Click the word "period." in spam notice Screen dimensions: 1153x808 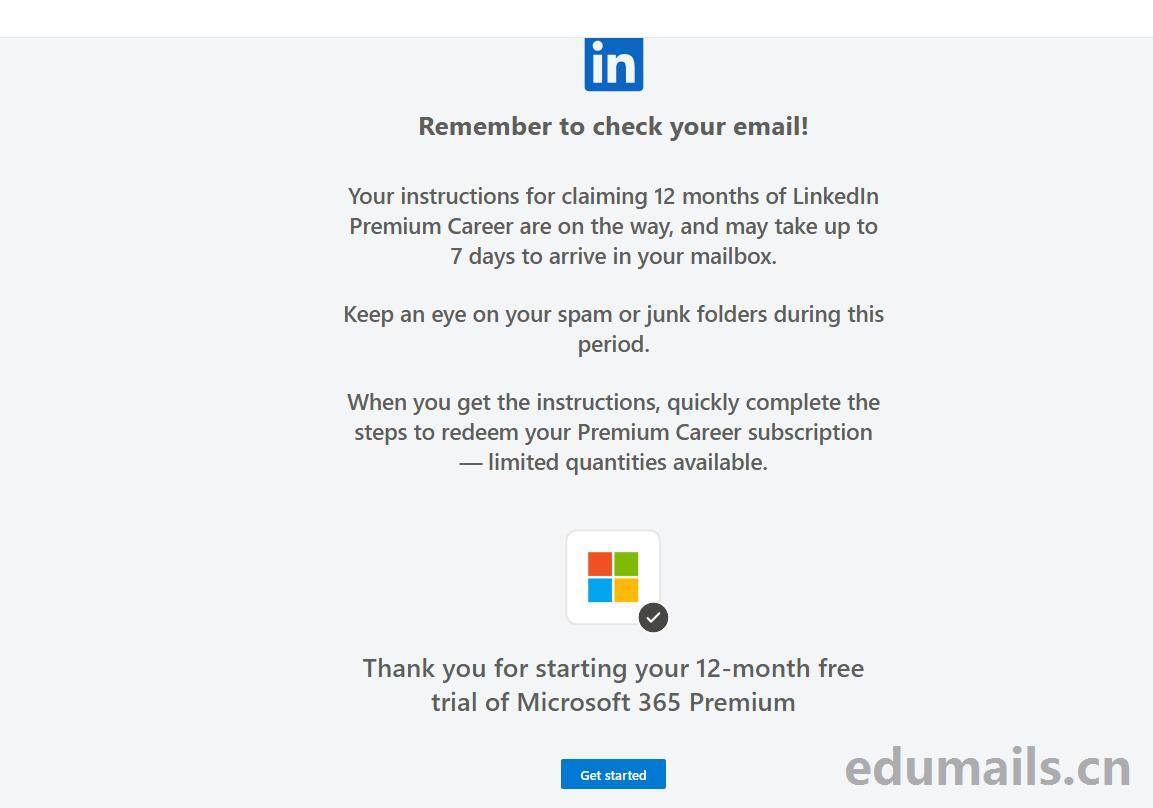point(613,344)
